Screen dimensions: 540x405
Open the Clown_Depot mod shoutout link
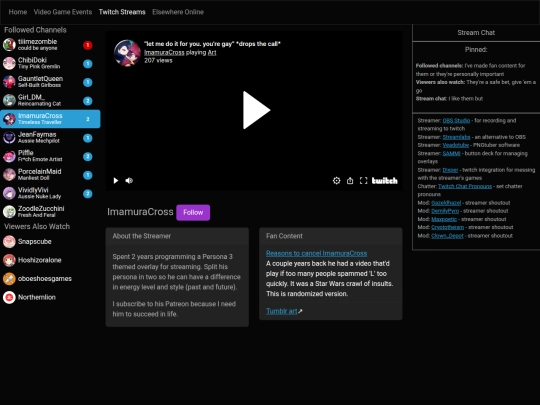[x=447, y=236]
